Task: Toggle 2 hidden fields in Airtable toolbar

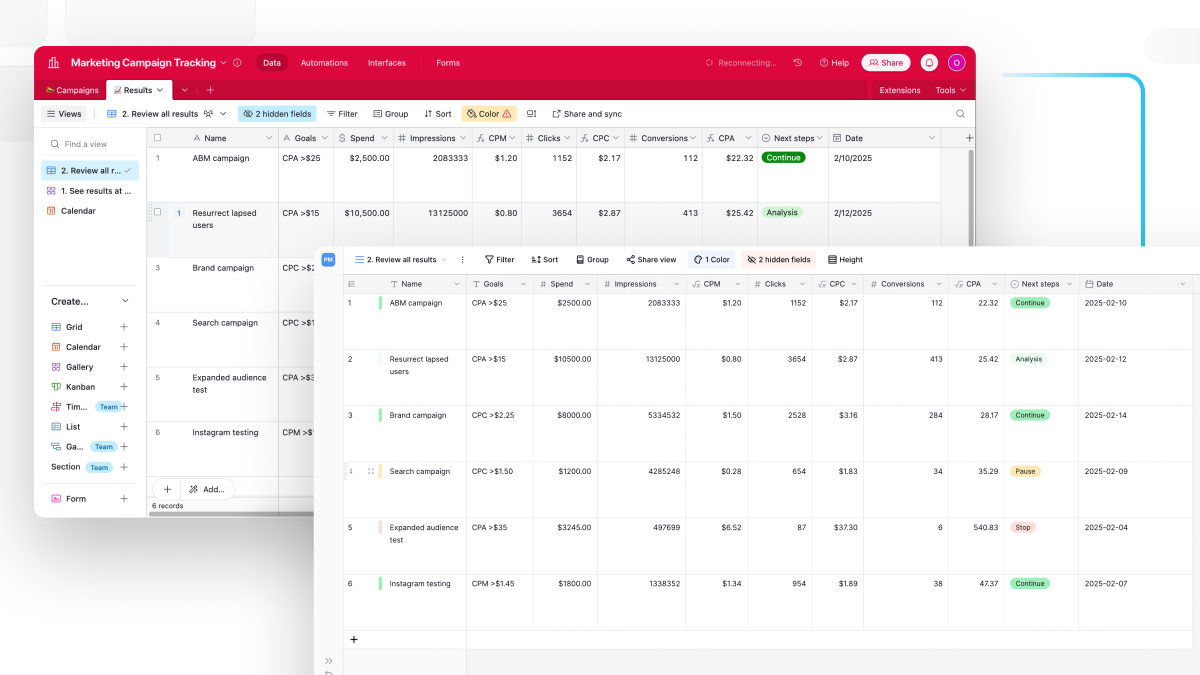Action: (277, 114)
